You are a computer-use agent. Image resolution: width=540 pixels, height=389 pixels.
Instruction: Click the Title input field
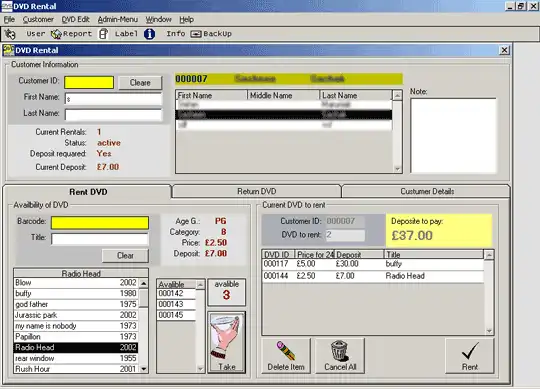coord(100,239)
